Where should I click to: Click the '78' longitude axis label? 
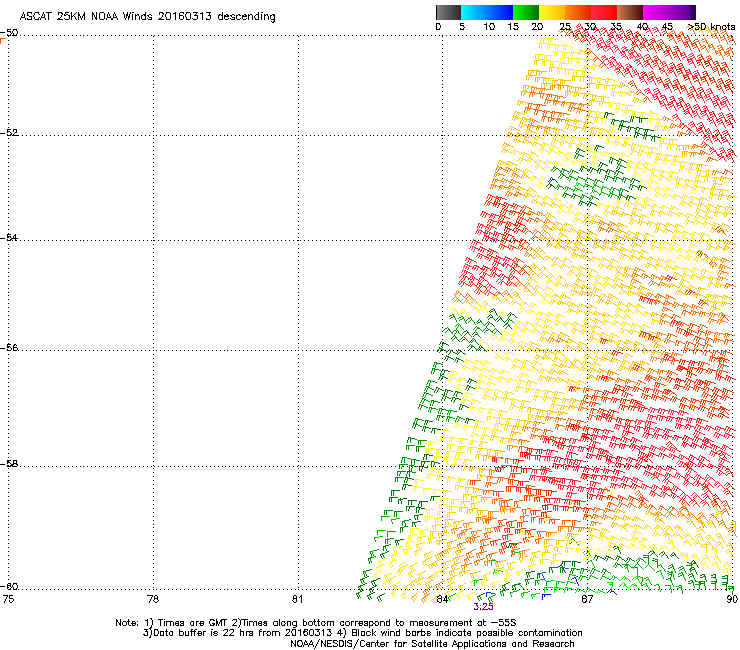(153, 599)
